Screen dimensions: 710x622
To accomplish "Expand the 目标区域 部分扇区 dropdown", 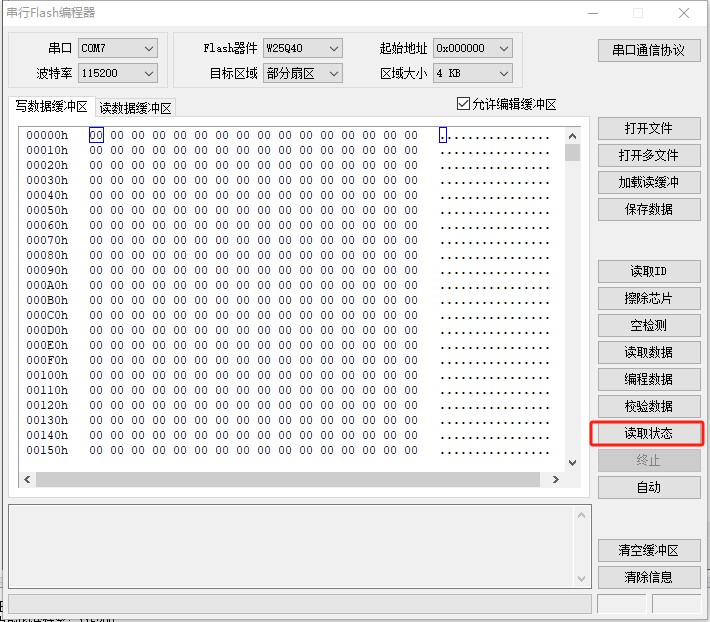I will pos(302,73).
